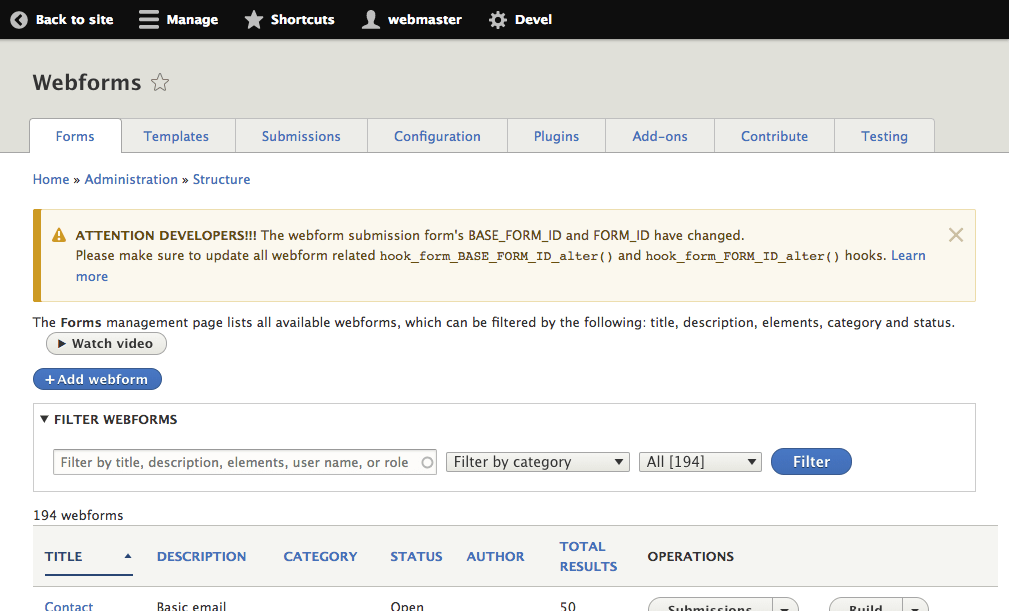This screenshot has width=1009, height=611.
Task: Toggle the favorite star beside Webforms heading
Action: 159,83
